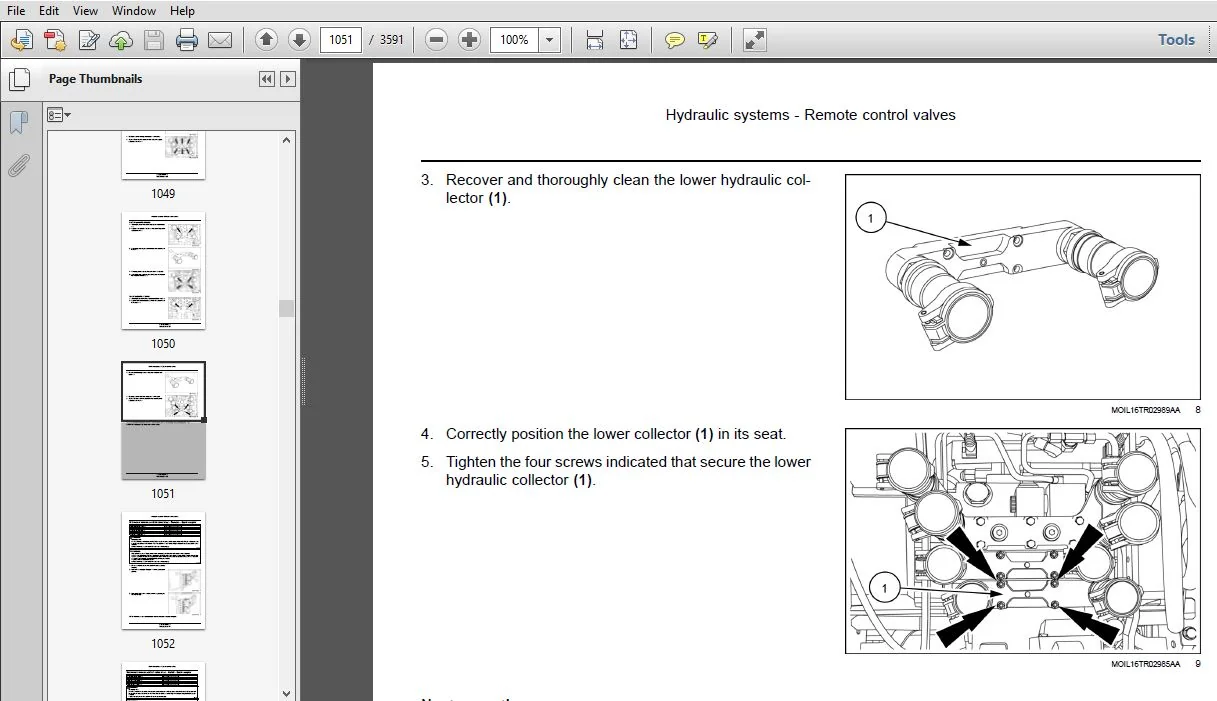Open the File menu
1217x701 pixels.
pyautogui.click(x=16, y=11)
